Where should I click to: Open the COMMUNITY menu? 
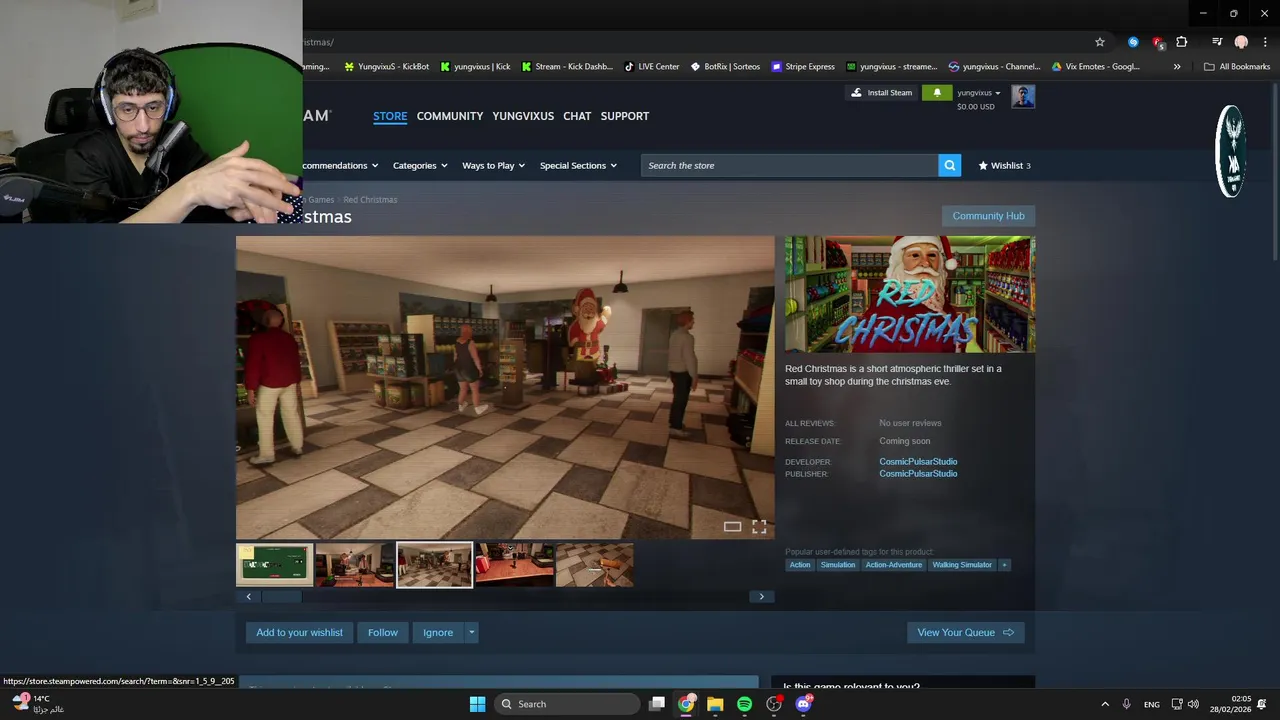[450, 116]
